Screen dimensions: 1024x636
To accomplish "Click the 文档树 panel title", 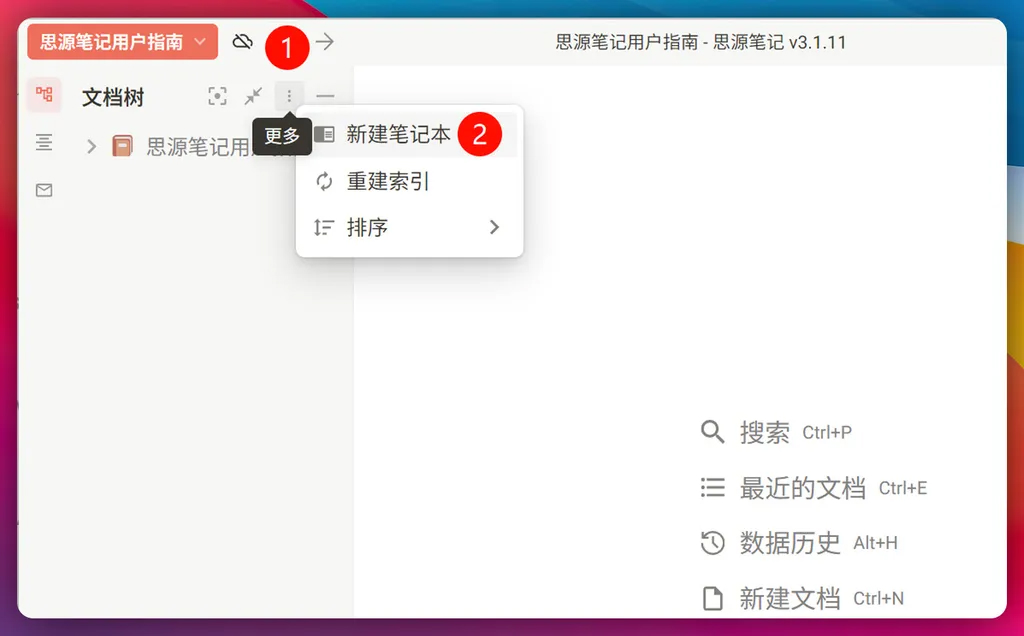I will click(113, 97).
